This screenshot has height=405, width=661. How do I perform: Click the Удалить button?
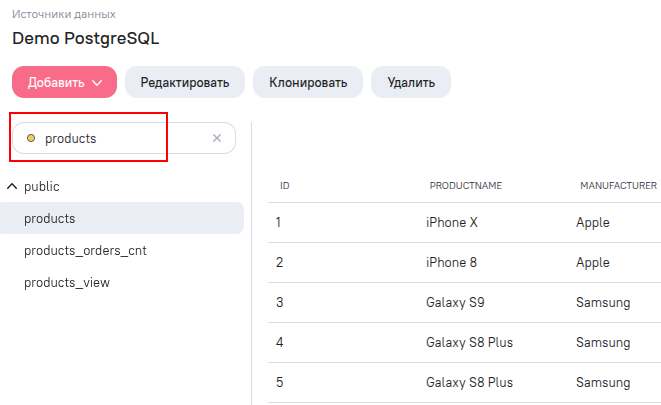[x=411, y=82]
